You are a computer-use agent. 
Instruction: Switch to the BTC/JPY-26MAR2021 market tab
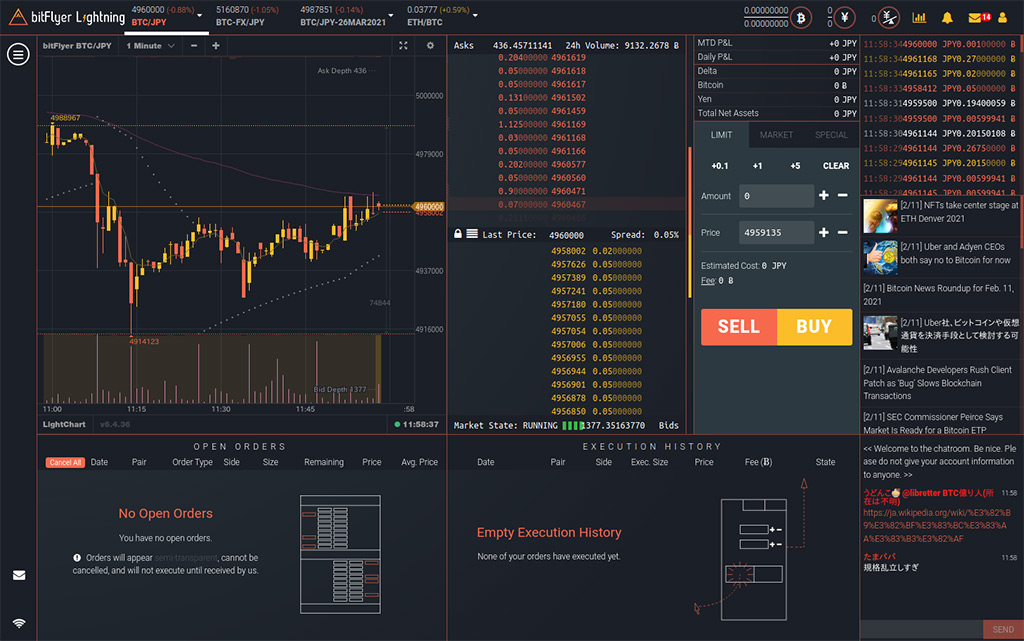point(343,16)
